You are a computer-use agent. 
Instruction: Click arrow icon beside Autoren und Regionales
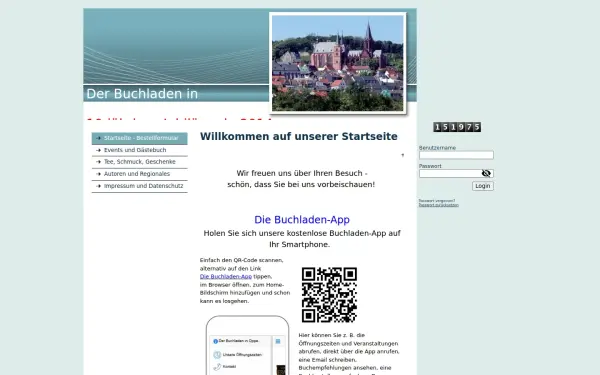(98, 174)
